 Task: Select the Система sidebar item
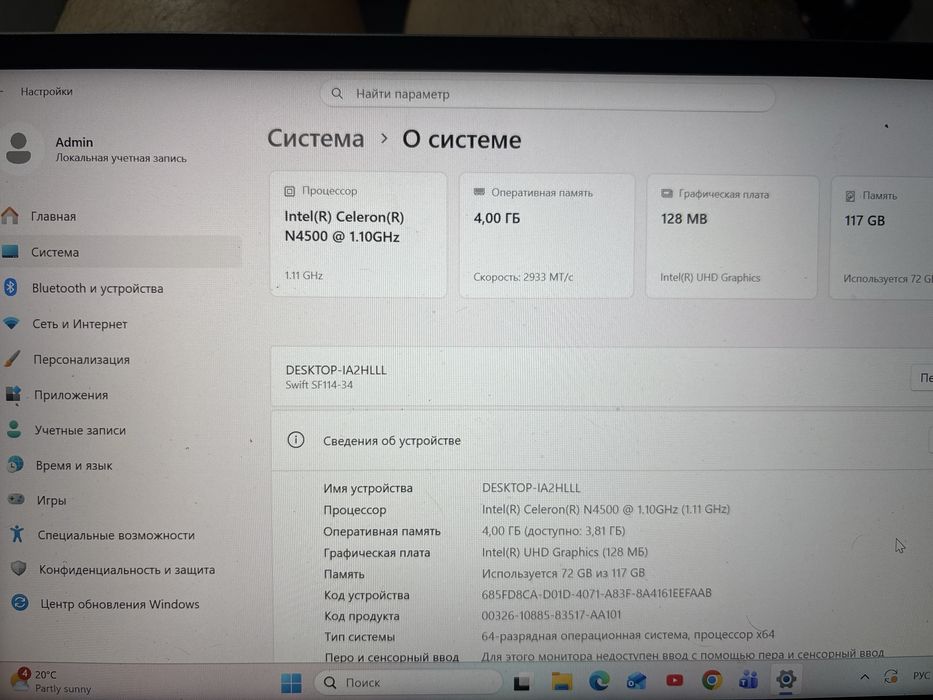pos(119,252)
